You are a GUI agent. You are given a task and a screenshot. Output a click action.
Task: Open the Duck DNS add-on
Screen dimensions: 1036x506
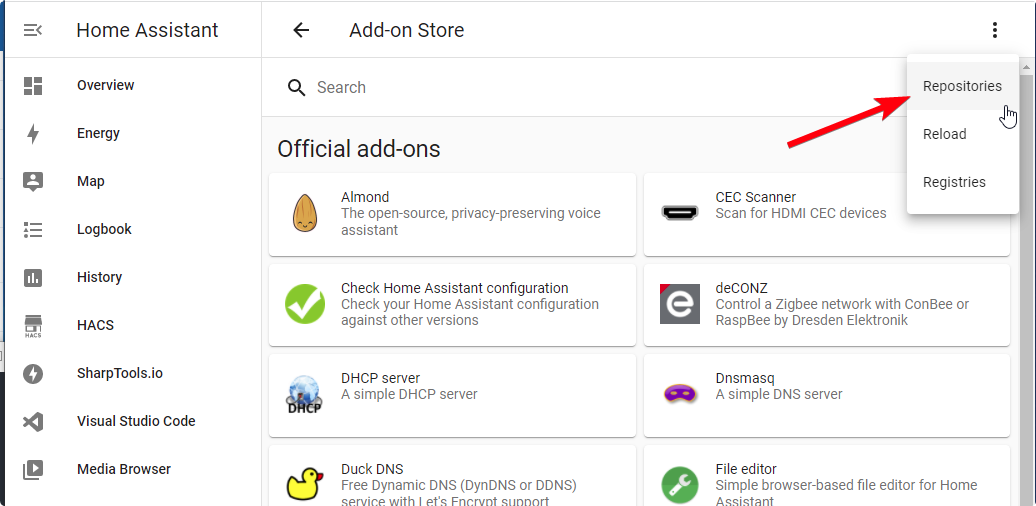[x=453, y=476]
